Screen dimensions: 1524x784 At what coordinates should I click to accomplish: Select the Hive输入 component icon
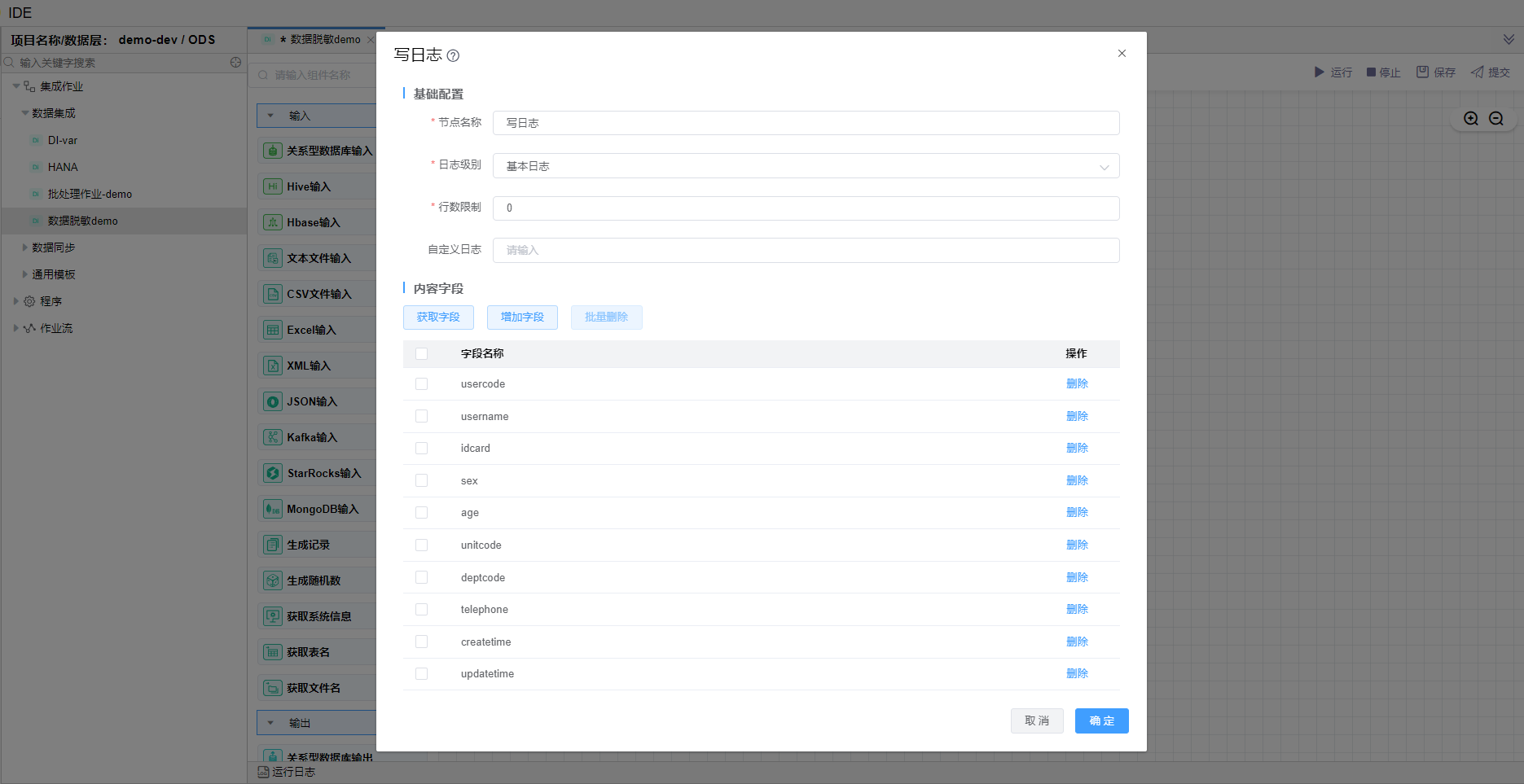coord(273,186)
